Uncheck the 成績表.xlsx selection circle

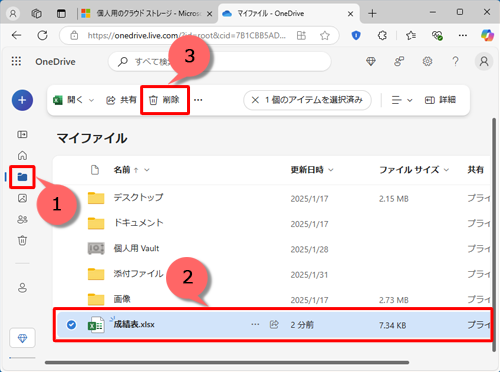pos(71,324)
